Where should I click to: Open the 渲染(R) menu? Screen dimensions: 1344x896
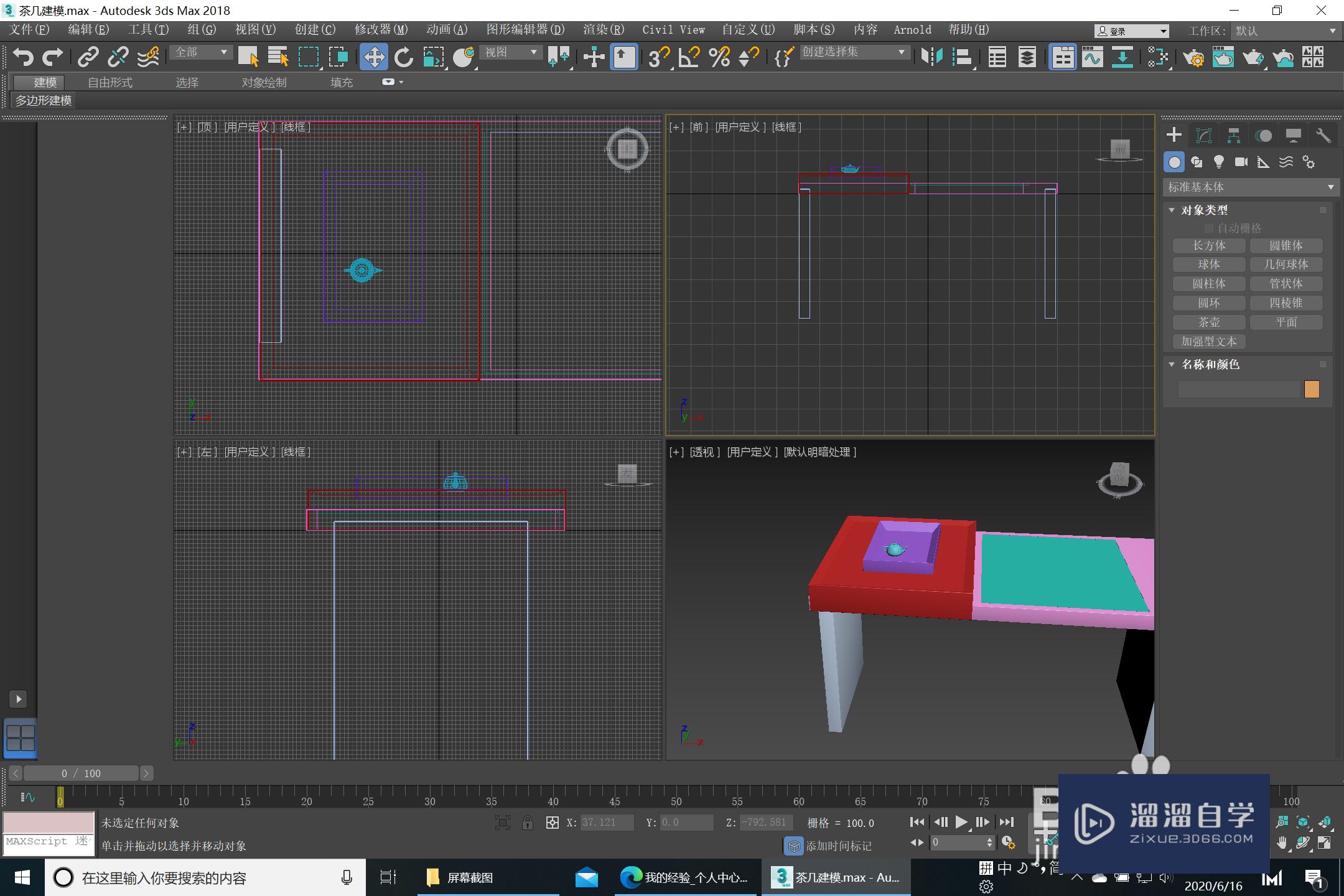coord(604,30)
